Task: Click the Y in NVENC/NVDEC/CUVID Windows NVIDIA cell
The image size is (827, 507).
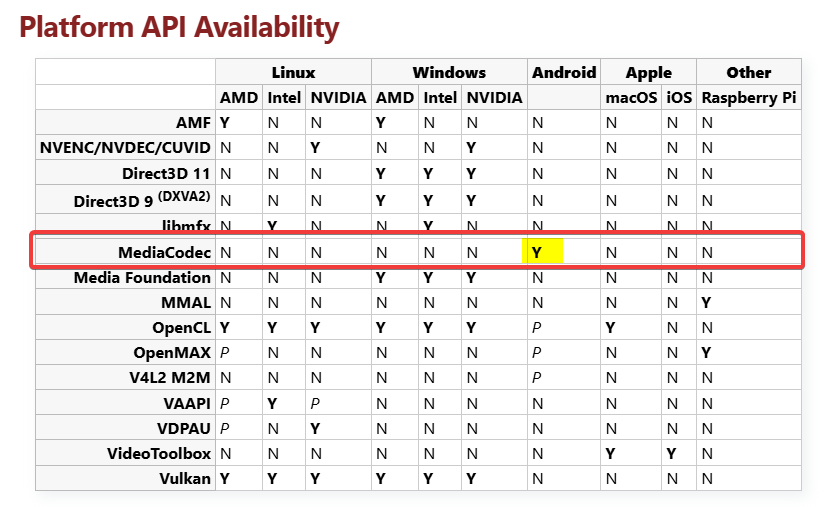Action: click(471, 147)
